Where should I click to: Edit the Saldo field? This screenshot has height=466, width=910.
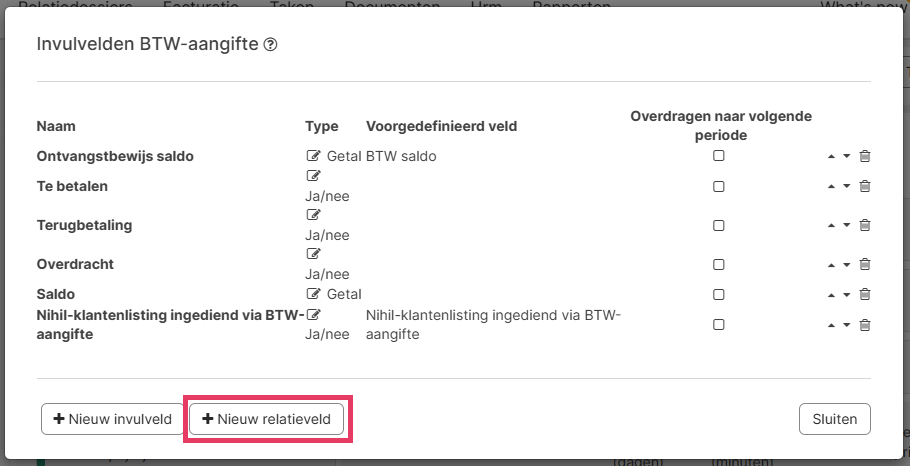coord(314,294)
